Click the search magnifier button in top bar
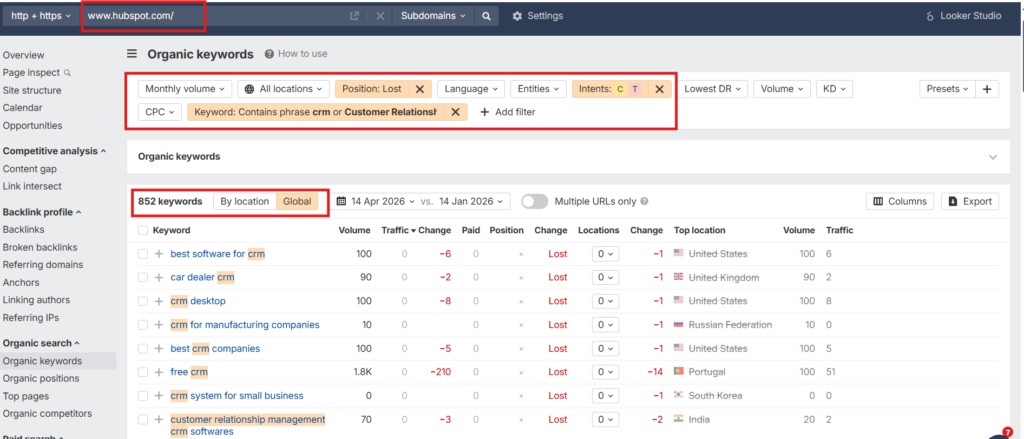The height and width of the screenshot is (439, 1024). click(x=485, y=16)
